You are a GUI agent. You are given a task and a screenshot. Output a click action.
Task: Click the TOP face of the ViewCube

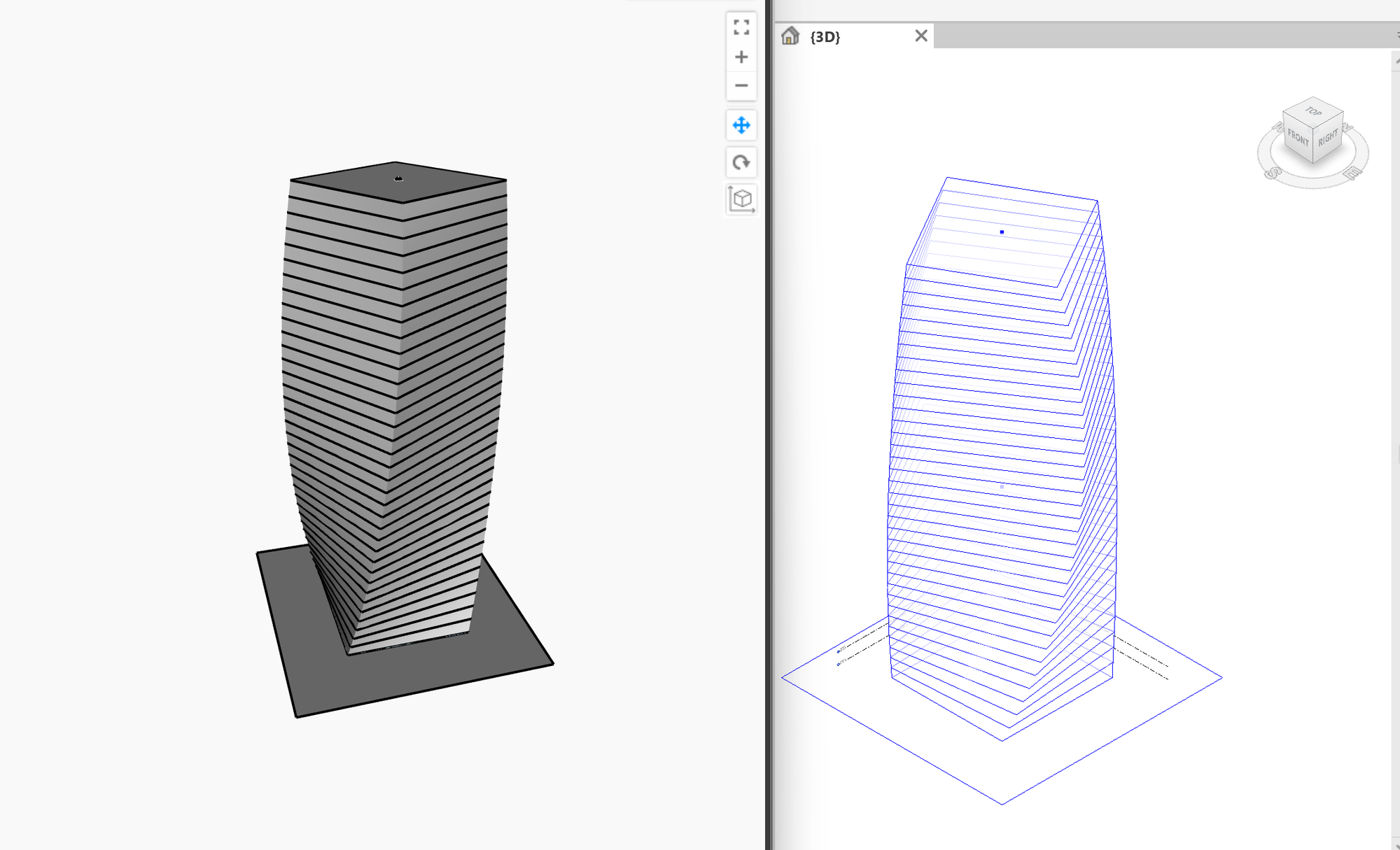[1313, 112]
